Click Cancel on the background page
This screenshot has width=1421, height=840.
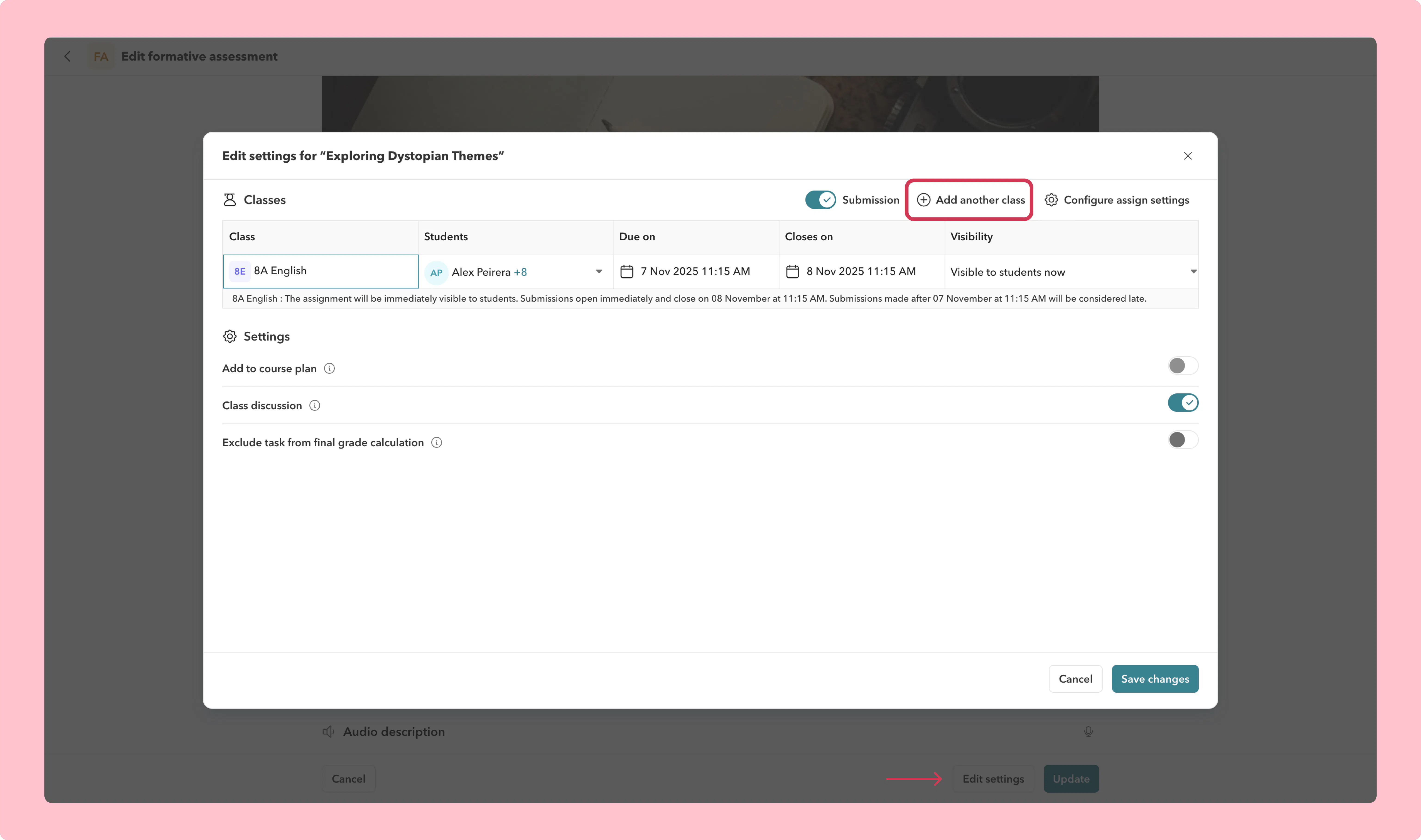tap(348, 779)
